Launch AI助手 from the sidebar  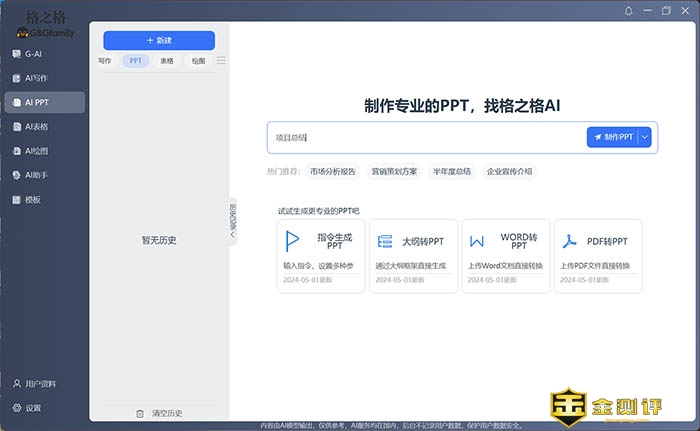tap(36, 175)
